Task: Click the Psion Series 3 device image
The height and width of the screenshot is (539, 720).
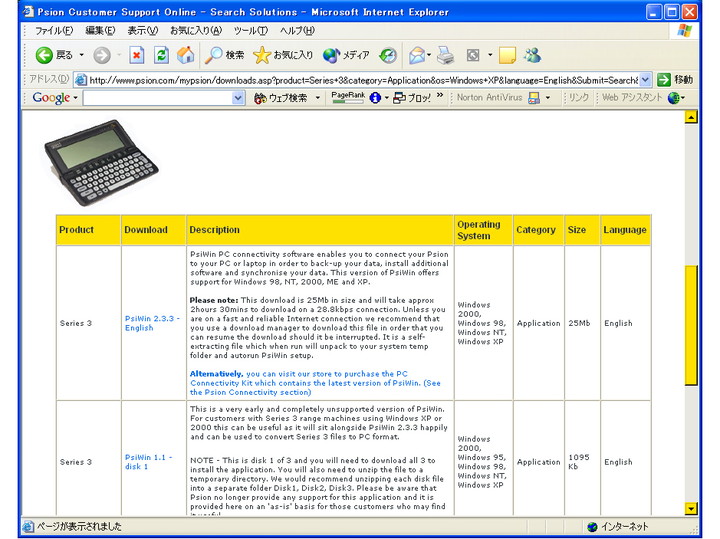Action: pyautogui.click(x=101, y=163)
